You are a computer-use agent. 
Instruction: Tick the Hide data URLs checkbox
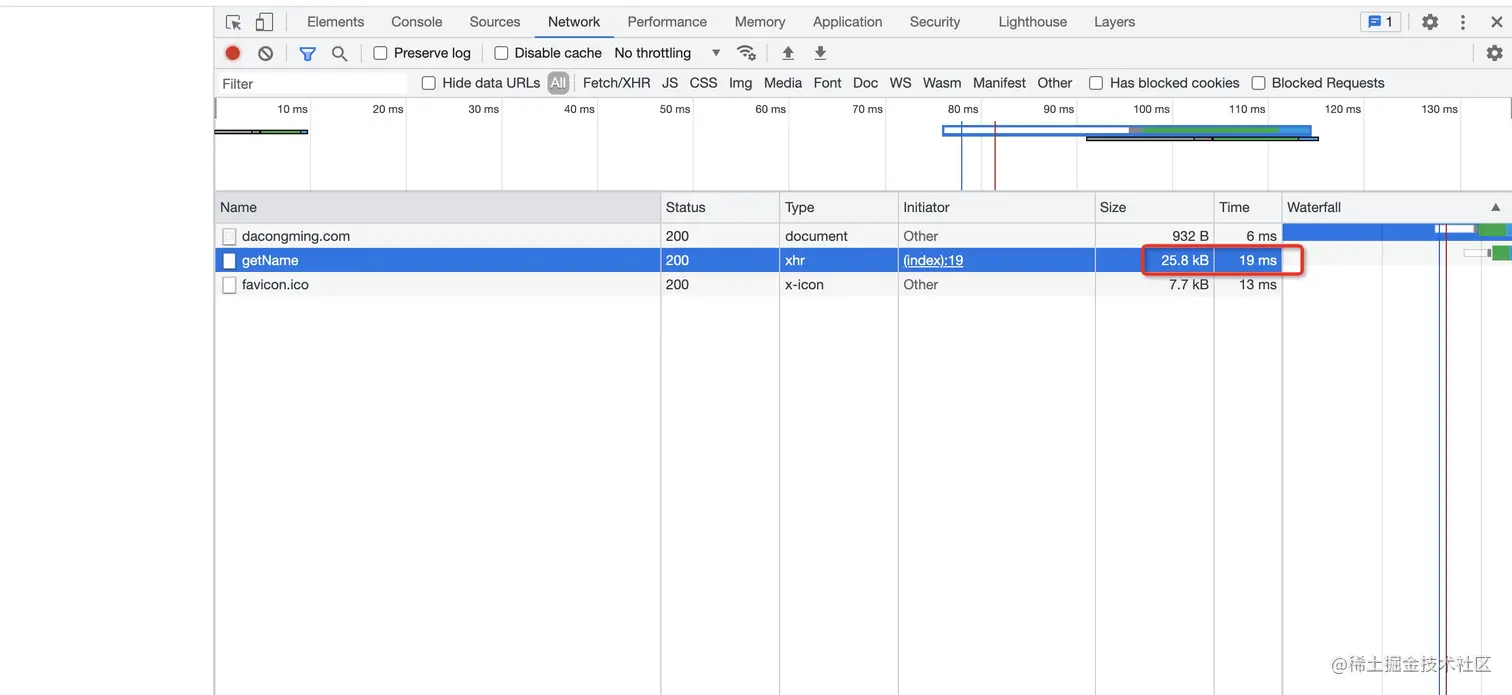(429, 83)
